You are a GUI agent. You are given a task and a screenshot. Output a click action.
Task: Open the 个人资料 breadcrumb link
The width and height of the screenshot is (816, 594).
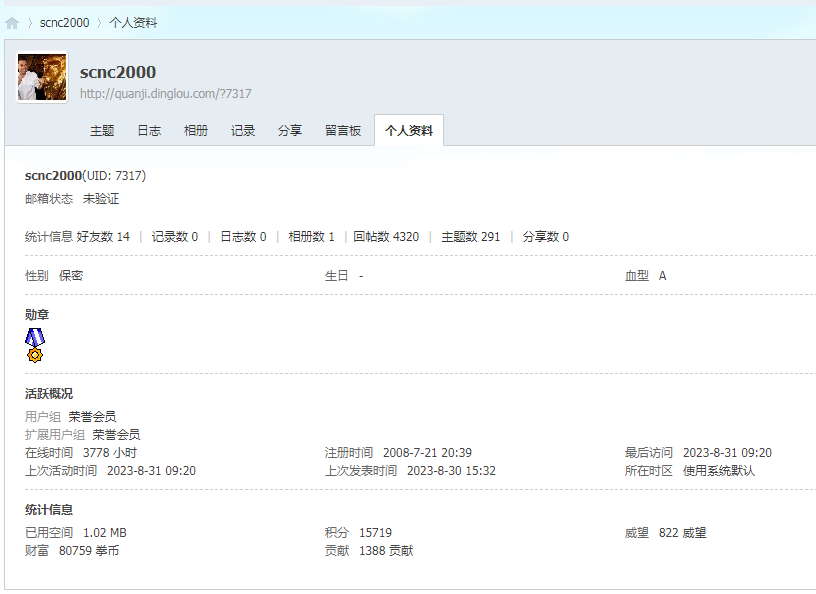pos(133,23)
